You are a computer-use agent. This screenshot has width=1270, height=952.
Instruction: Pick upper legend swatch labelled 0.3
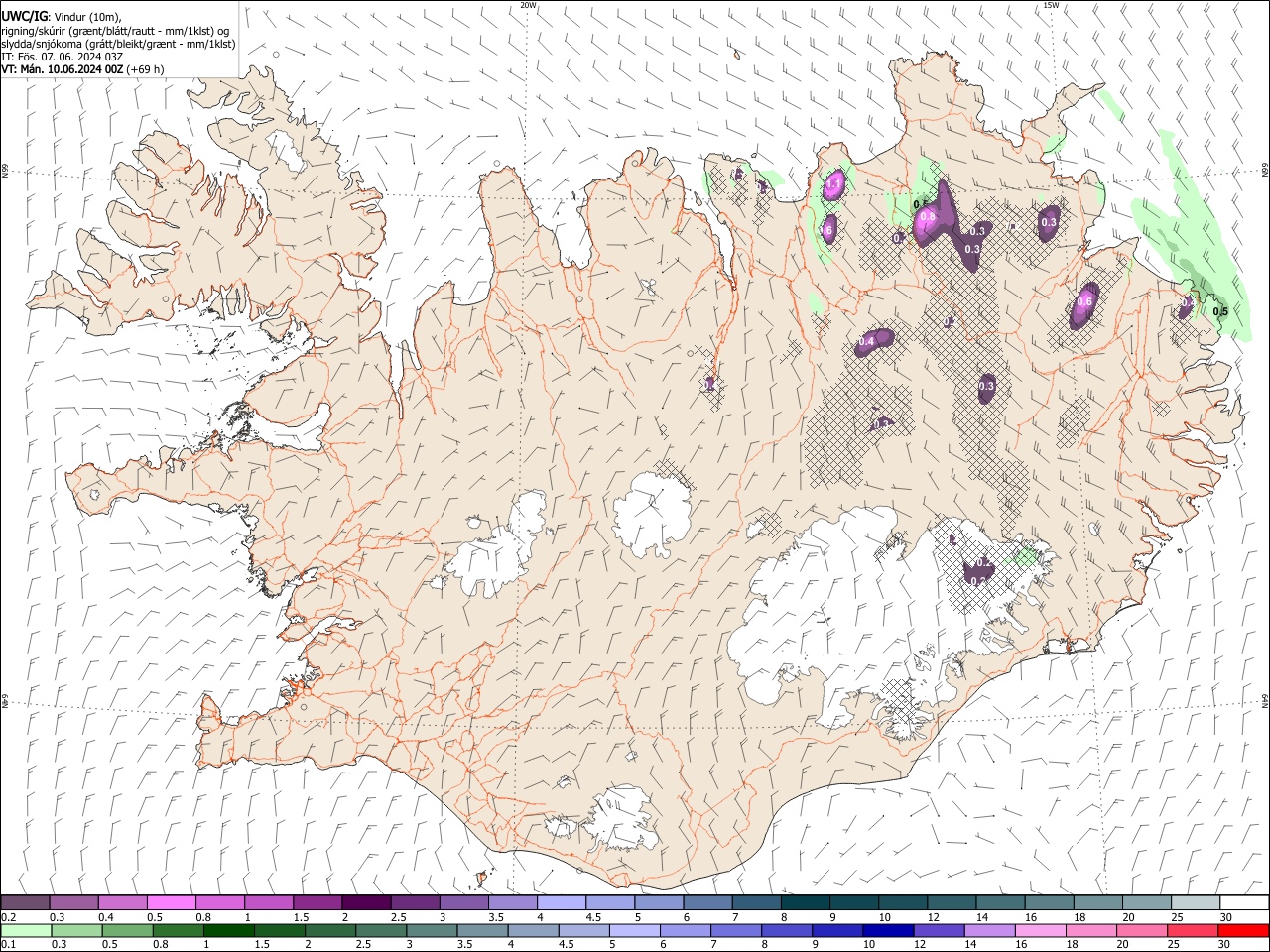coord(73,902)
